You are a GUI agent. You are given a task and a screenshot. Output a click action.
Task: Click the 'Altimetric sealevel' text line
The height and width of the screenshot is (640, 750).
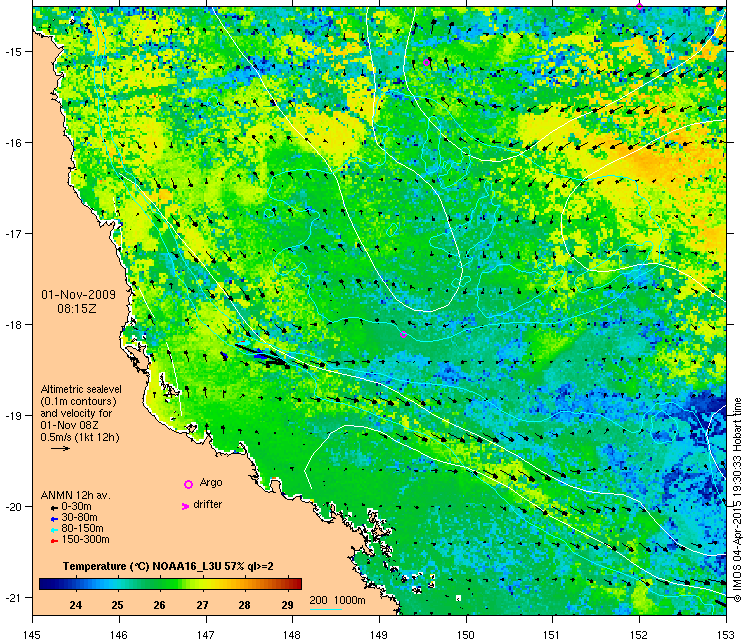tap(81, 389)
